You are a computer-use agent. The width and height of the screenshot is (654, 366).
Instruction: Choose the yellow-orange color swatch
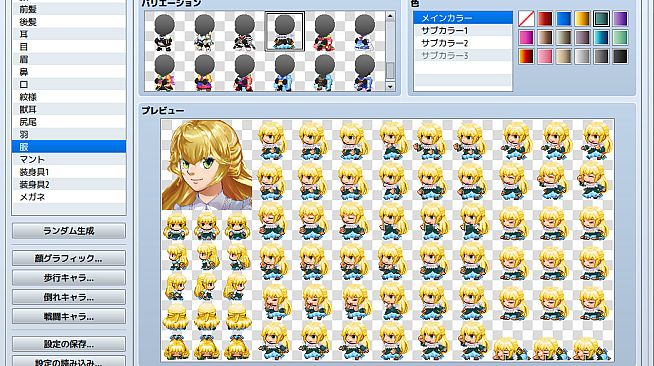pyautogui.click(x=582, y=19)
